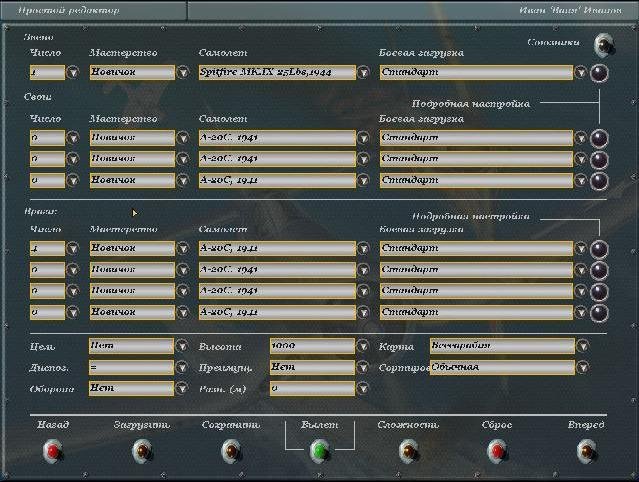Viewport: 639px width, 482px height.
Task: Toggle detailed setup for first enemy row
Action: pos(599,249)
